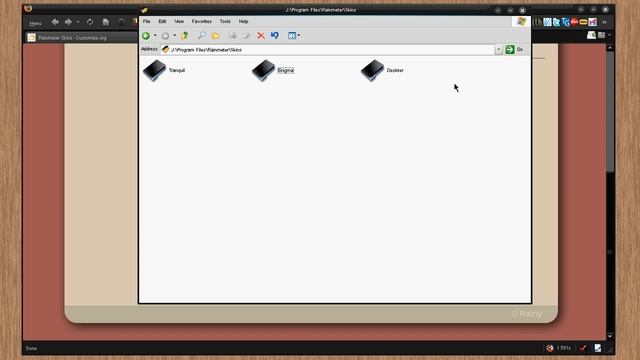The height and width of the screenshot is (360, 640).
Task: Open the View menu
Action: click(179, 21)
